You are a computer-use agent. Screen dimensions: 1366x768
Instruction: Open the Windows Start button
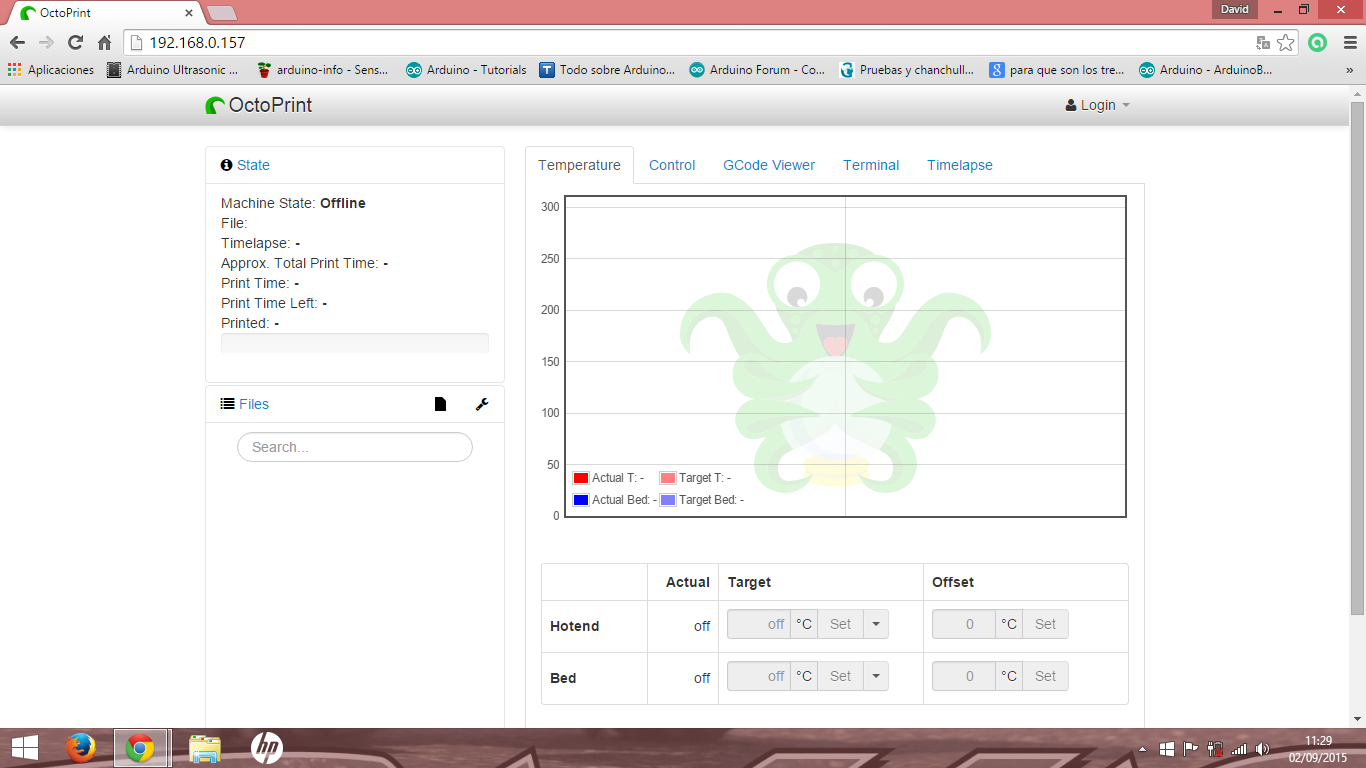(25, 748)
